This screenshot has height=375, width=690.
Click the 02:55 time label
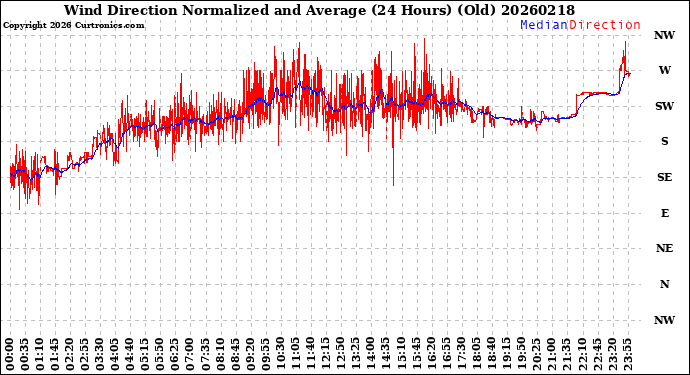[84, 355]
